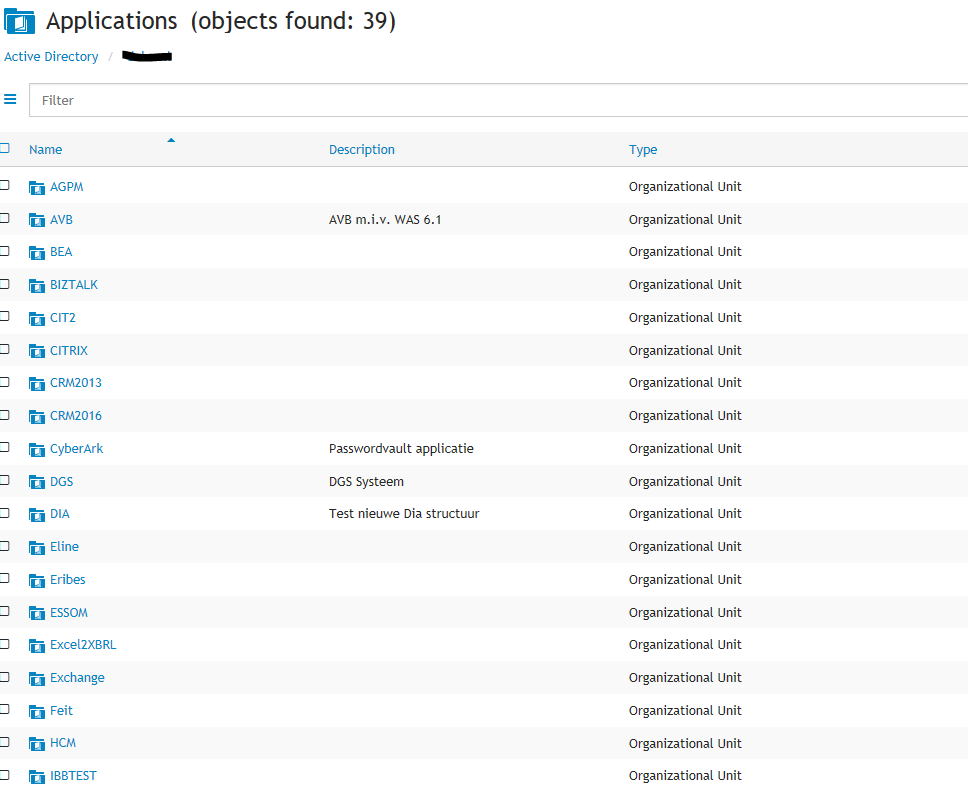Image resolution: width=968 pixels, height=787 pixels.
Task: Click the folder icon next to Feit
Action: coord(37,711)
